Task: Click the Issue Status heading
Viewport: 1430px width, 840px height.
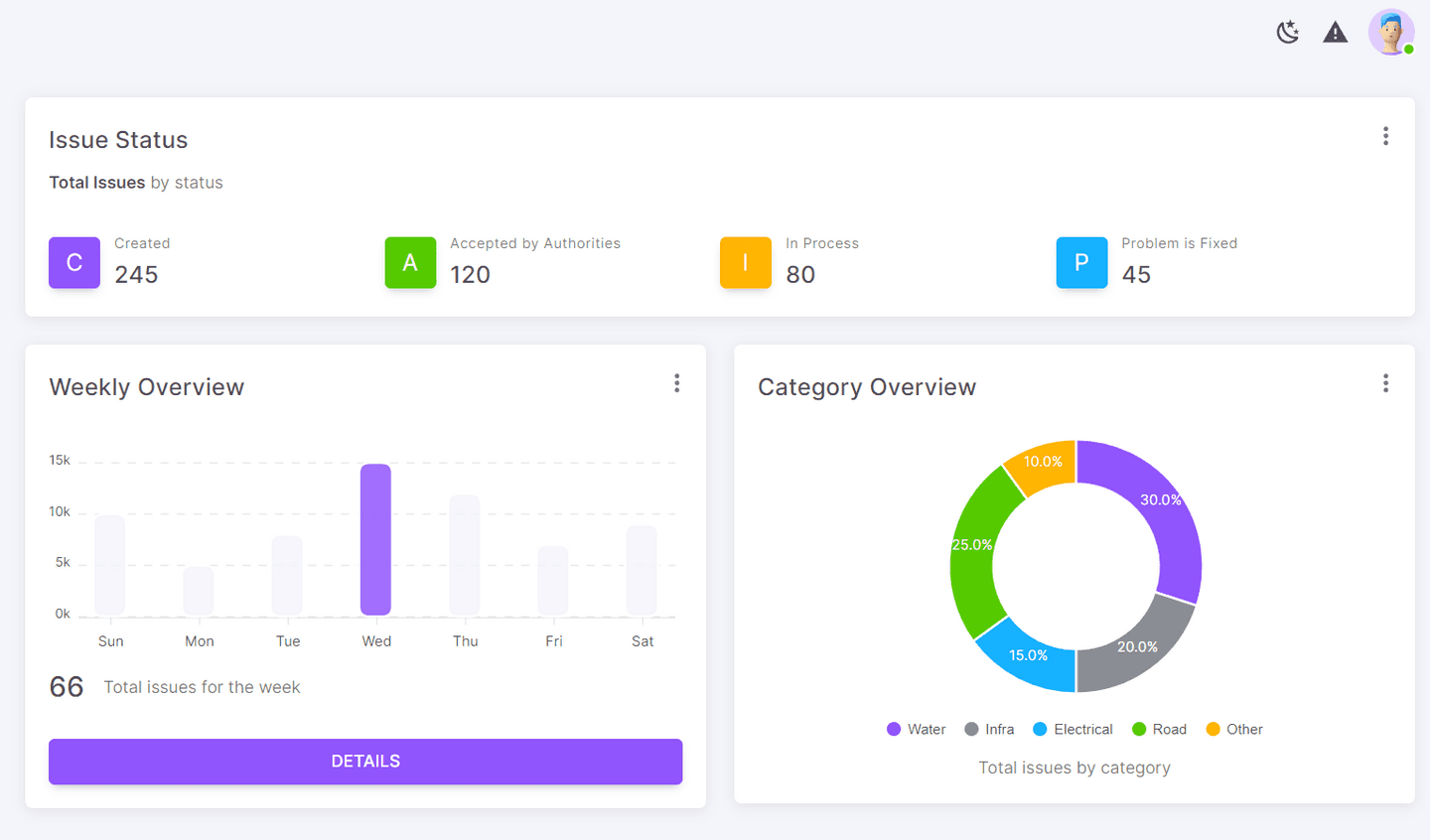Action: click(118, 140)
